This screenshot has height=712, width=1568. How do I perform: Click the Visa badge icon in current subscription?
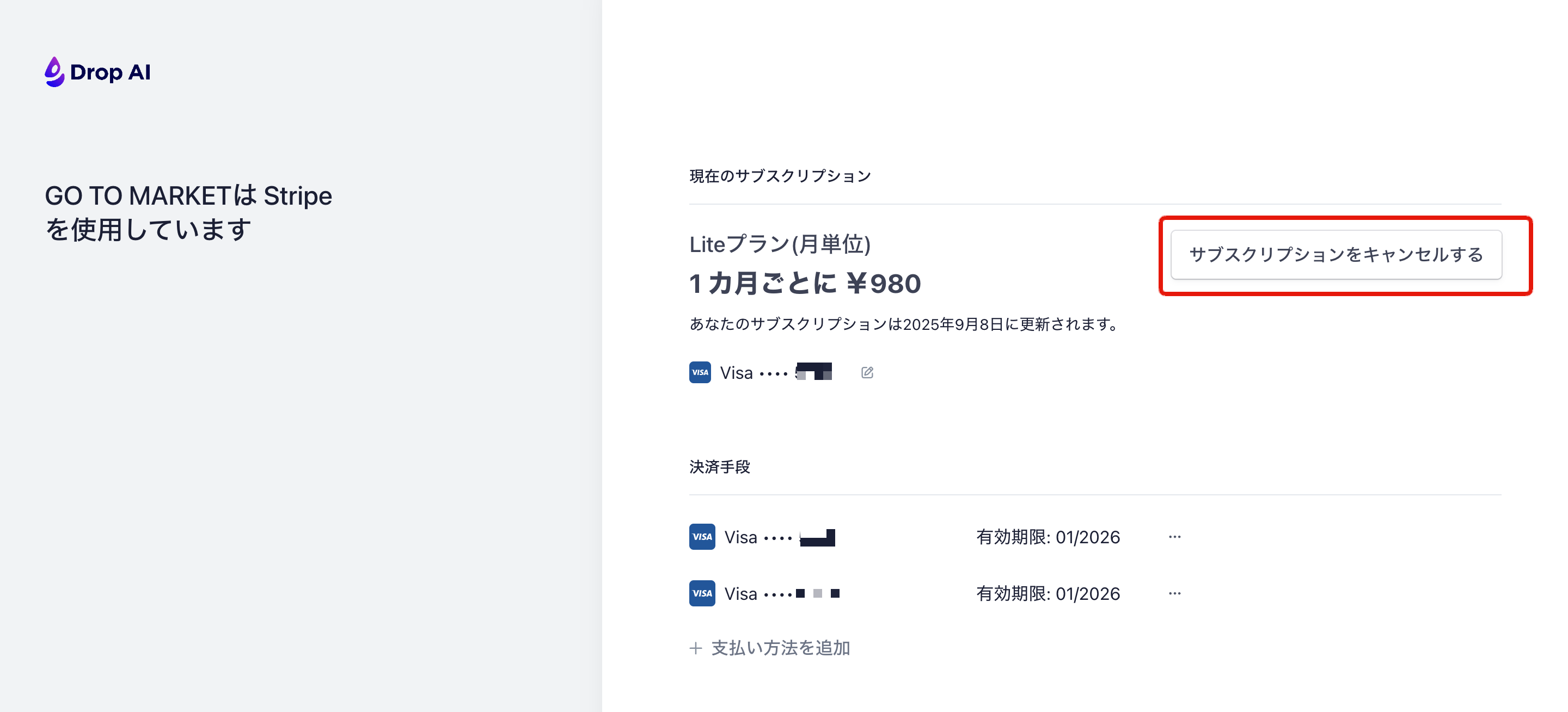(700, 372)
